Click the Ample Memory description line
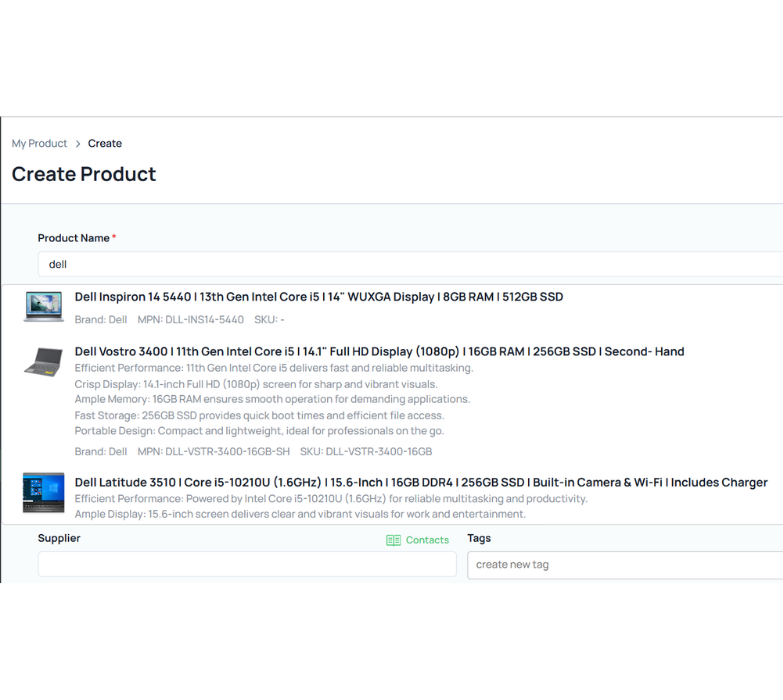 click(273, 399)
